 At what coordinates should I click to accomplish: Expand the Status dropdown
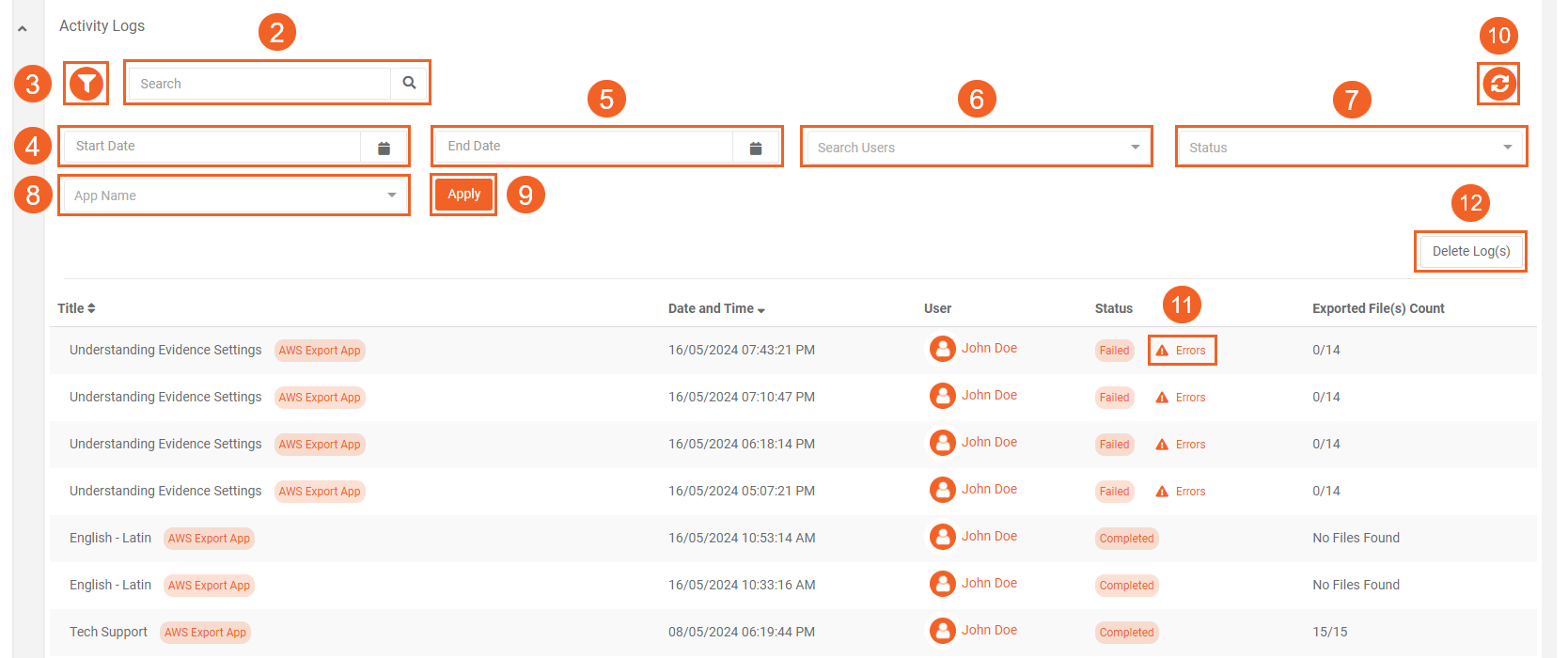pos(1350,148)
